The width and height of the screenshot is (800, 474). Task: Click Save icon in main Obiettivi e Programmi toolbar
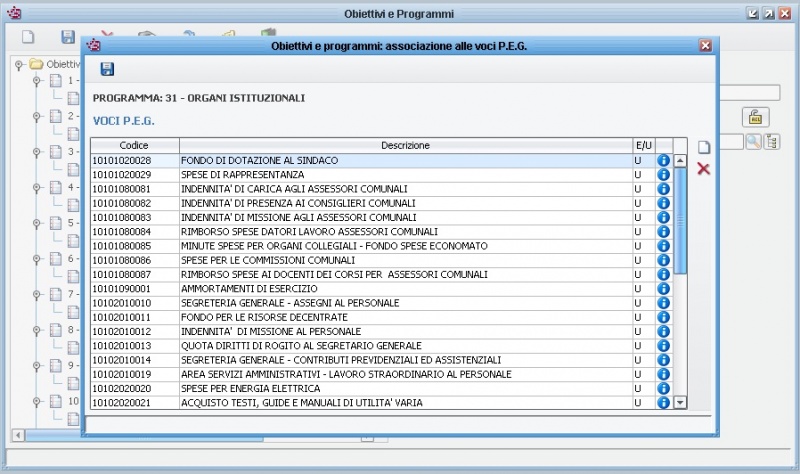pos(68,36)
